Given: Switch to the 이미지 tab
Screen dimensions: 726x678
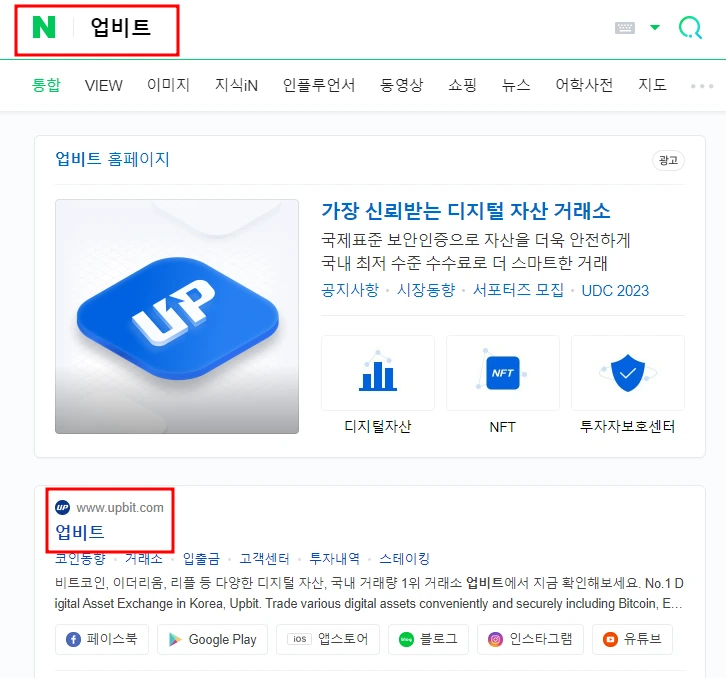Looking at the screenshot, I should (169, 85).
